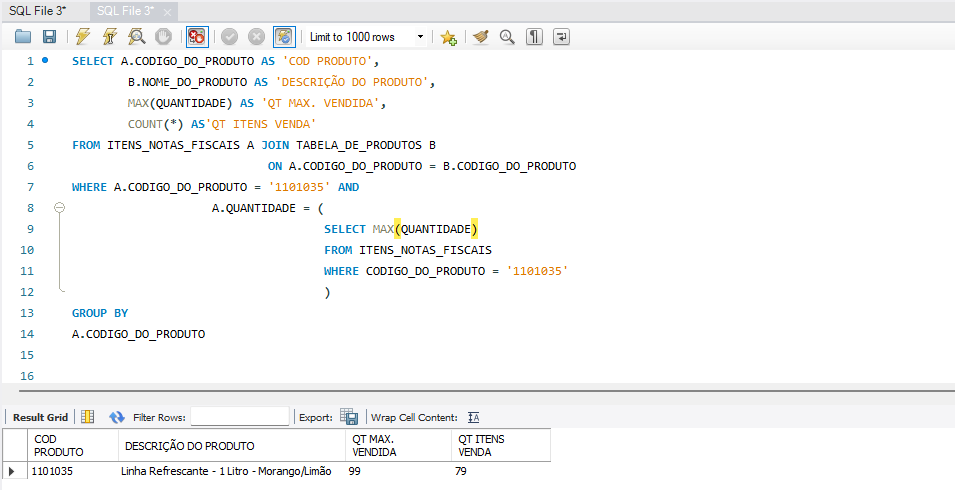Viewport: 955px width, 490px height.
Task: Click TABELA_DE_PRODUTOS in FROM clause
Action: click(359, 145)
